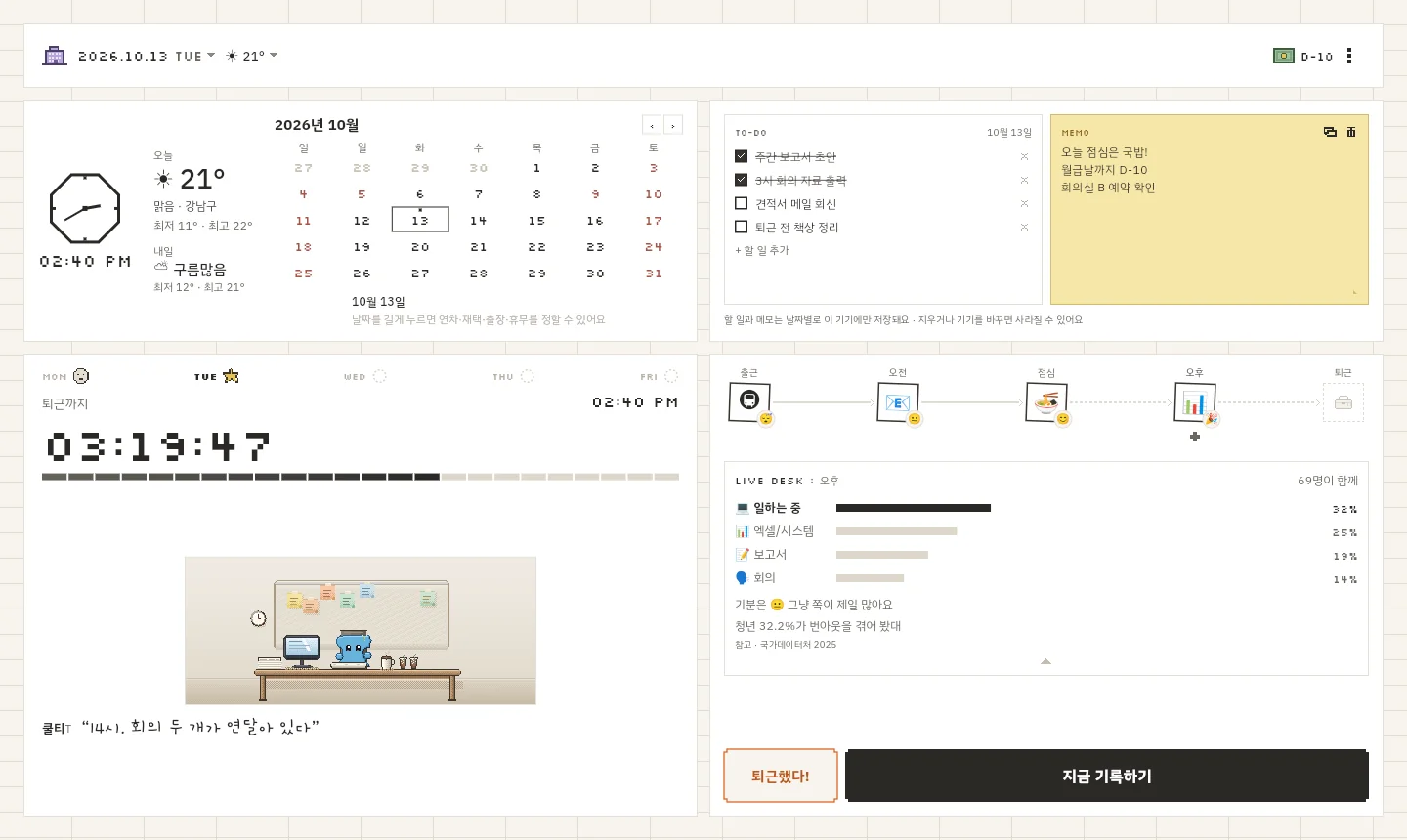Image resolution: width=1407 pixels, height=840 pixels.
Task: Delete the 주간 보고서 초안 to-do item
Action: (x=1024, y=156)
